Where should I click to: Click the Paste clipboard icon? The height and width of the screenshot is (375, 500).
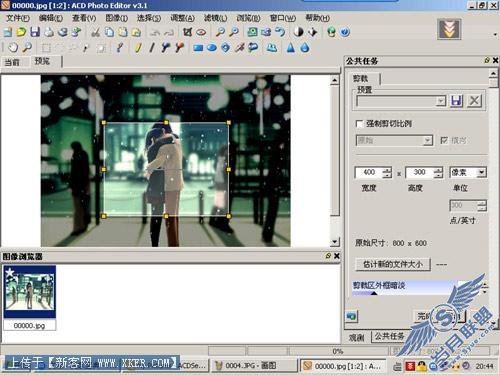[x=123, y=32]
